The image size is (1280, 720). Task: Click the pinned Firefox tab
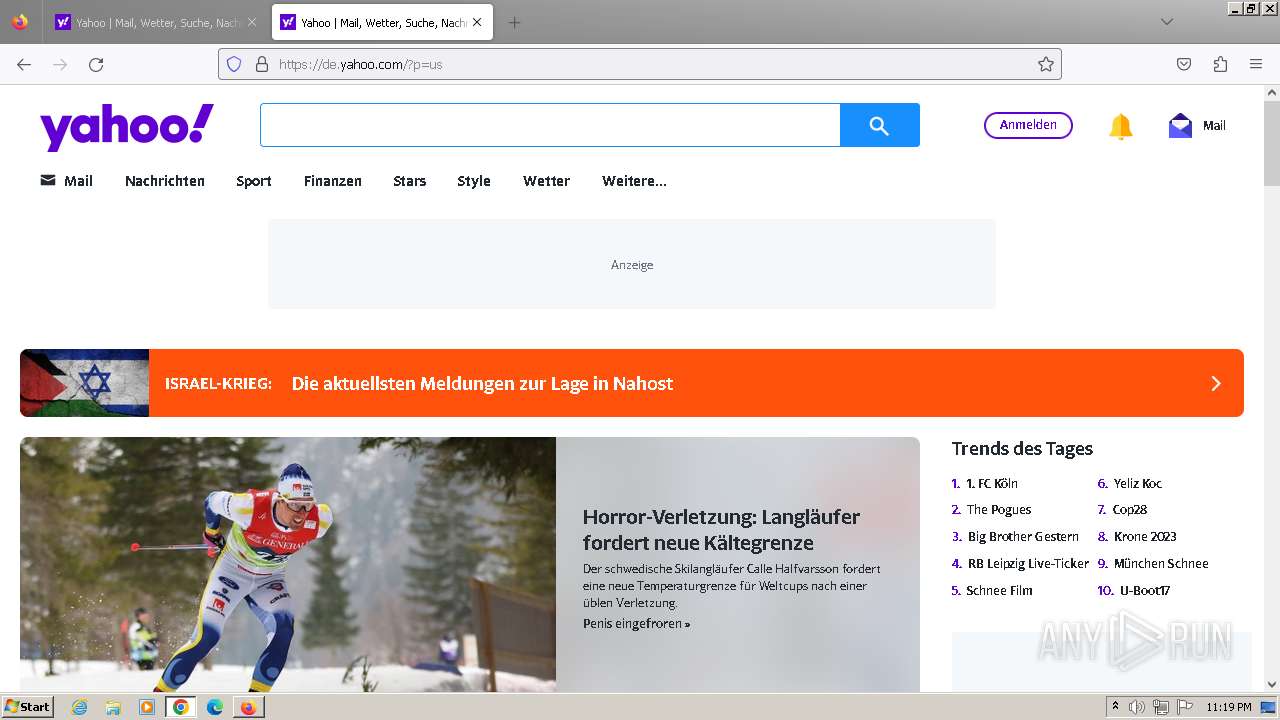point(20,22)
